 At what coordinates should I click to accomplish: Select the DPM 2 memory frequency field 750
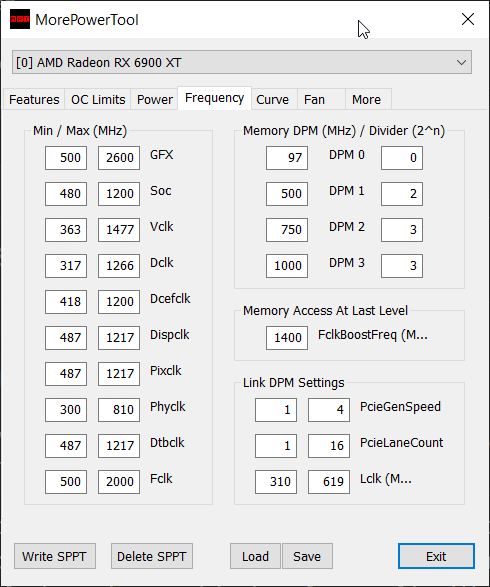[x=287, y=229]
